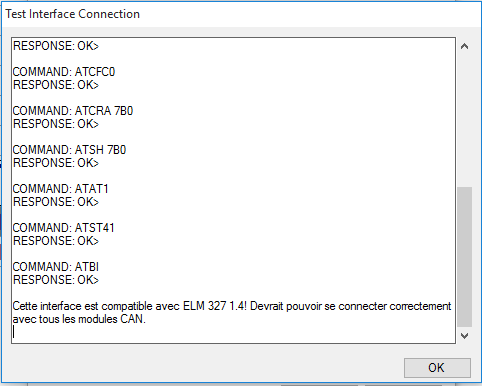This screenshot has height=386, width=482.
Task: Click the RESPONSE line under ATSH 7B0
Action: click(x=56, y=163)
